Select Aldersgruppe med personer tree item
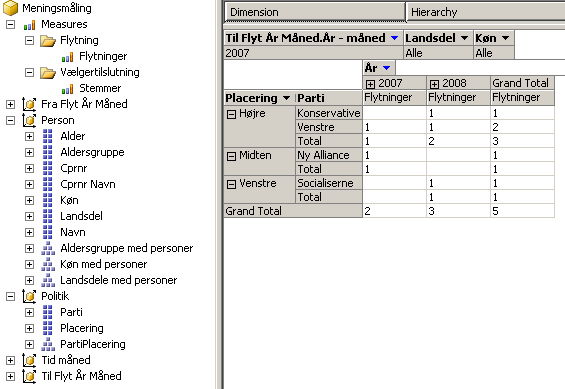Image resolution: width=565 pixels, height=389 pixels. [126, 249]
